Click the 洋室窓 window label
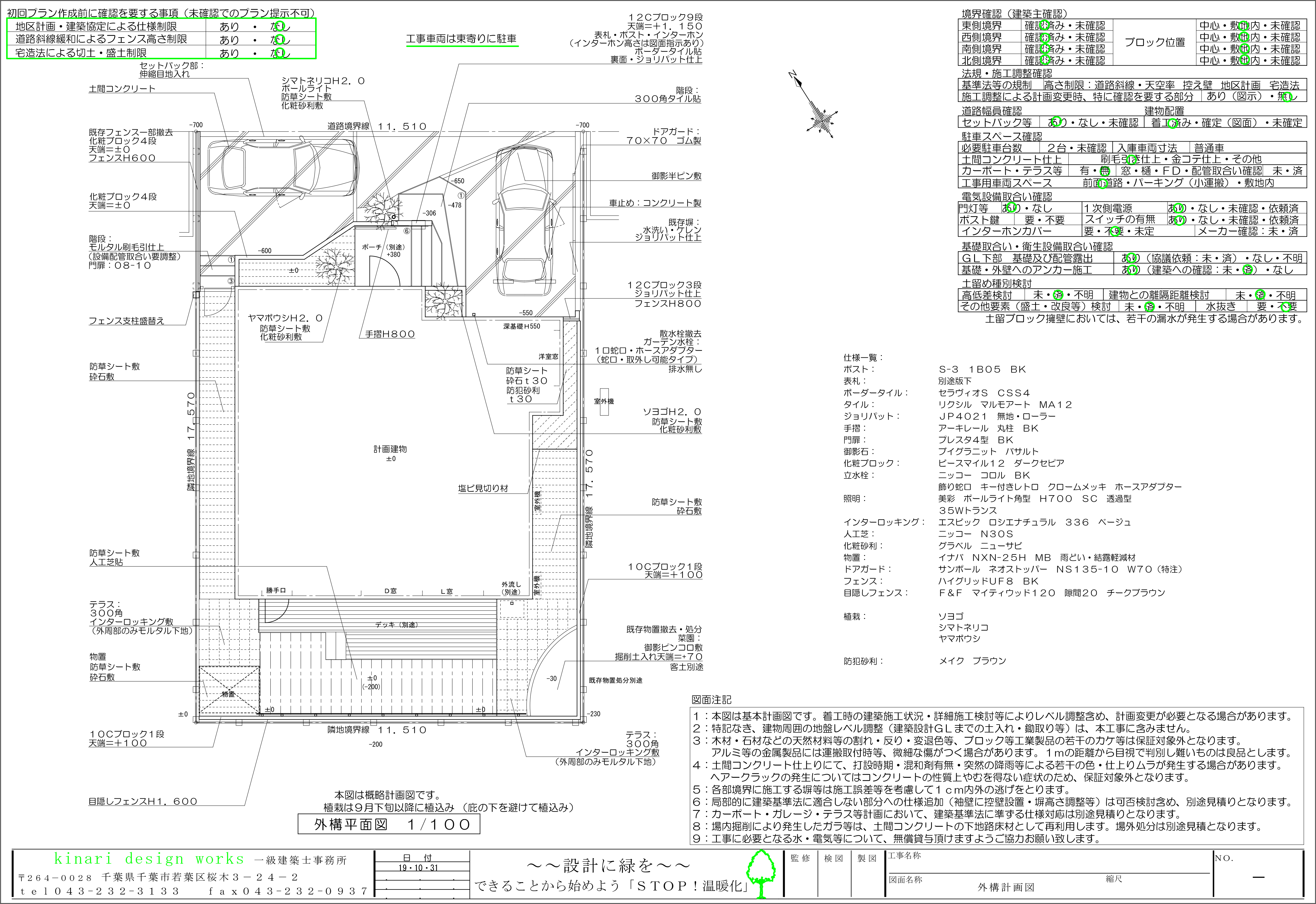The height and width of the screenshot is (904, 1316). click(x=548, y=357)
